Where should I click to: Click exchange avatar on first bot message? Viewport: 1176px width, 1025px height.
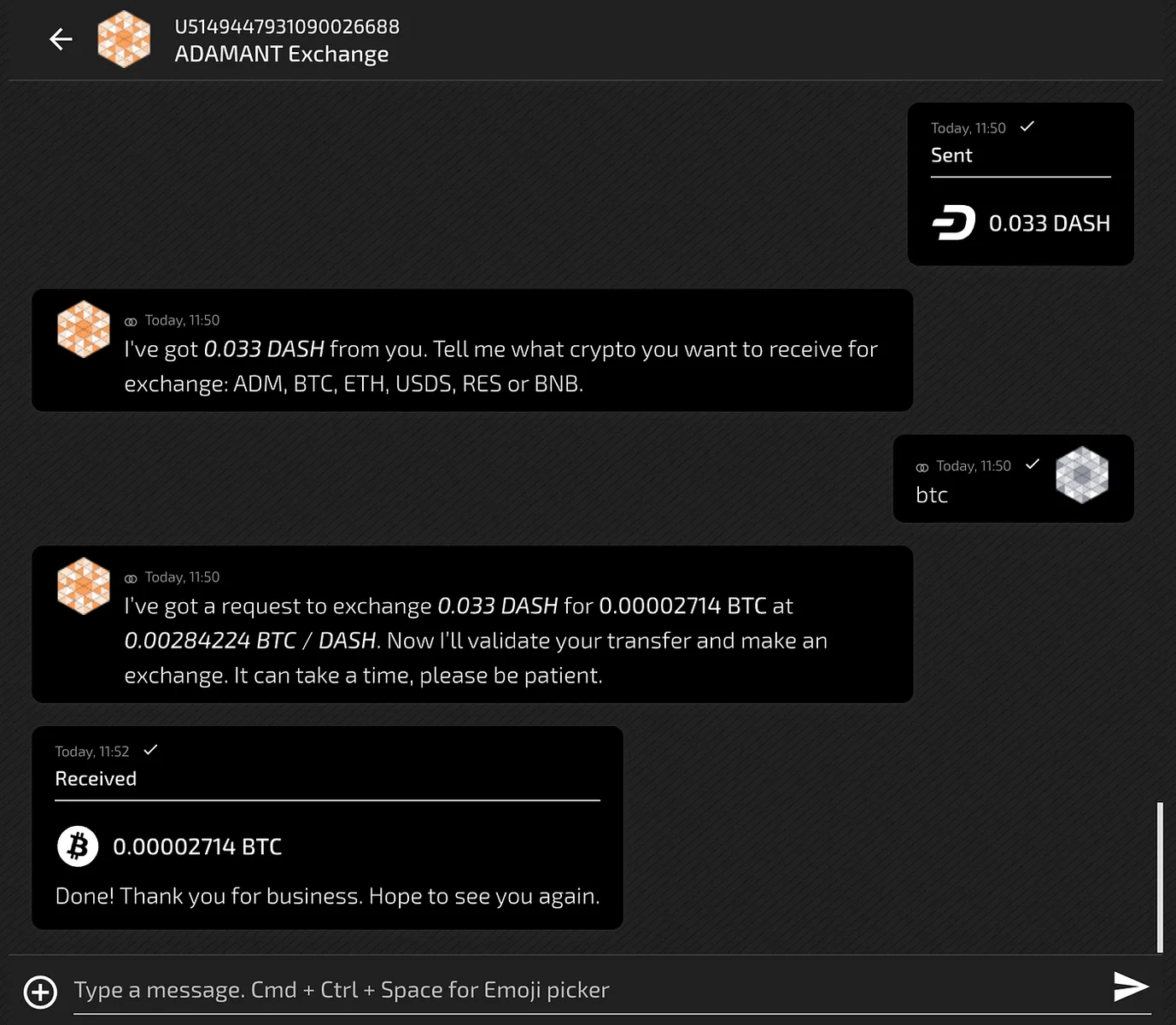[84, 329]
